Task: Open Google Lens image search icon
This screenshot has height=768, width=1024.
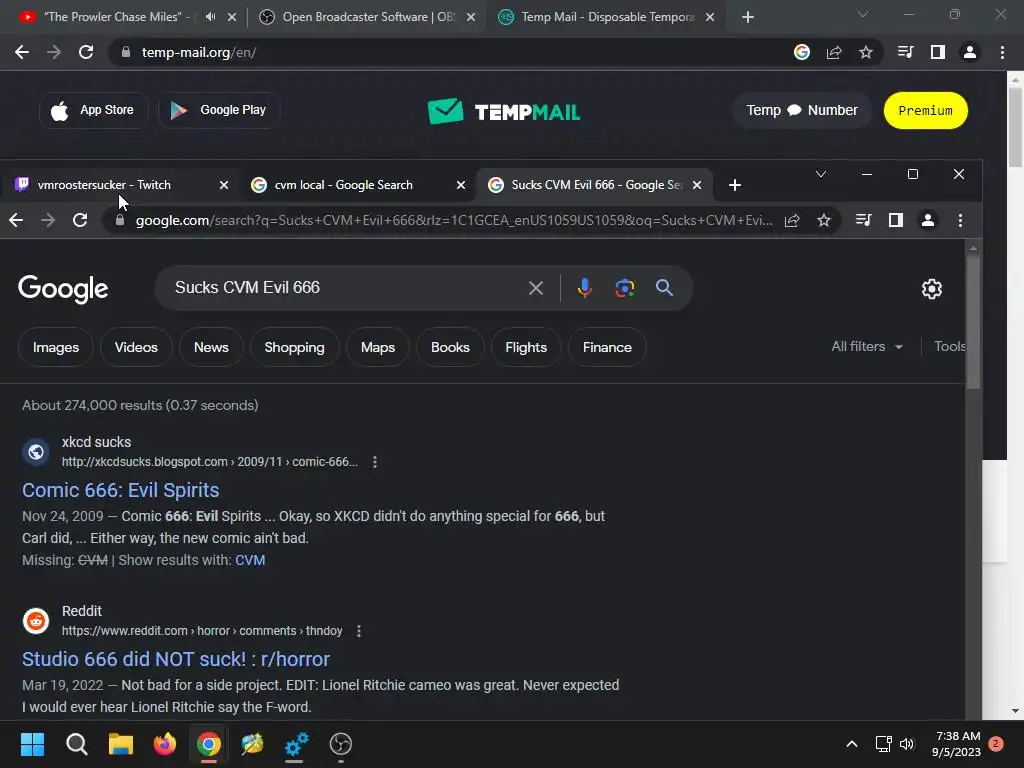Action: (x=624, y=287)
